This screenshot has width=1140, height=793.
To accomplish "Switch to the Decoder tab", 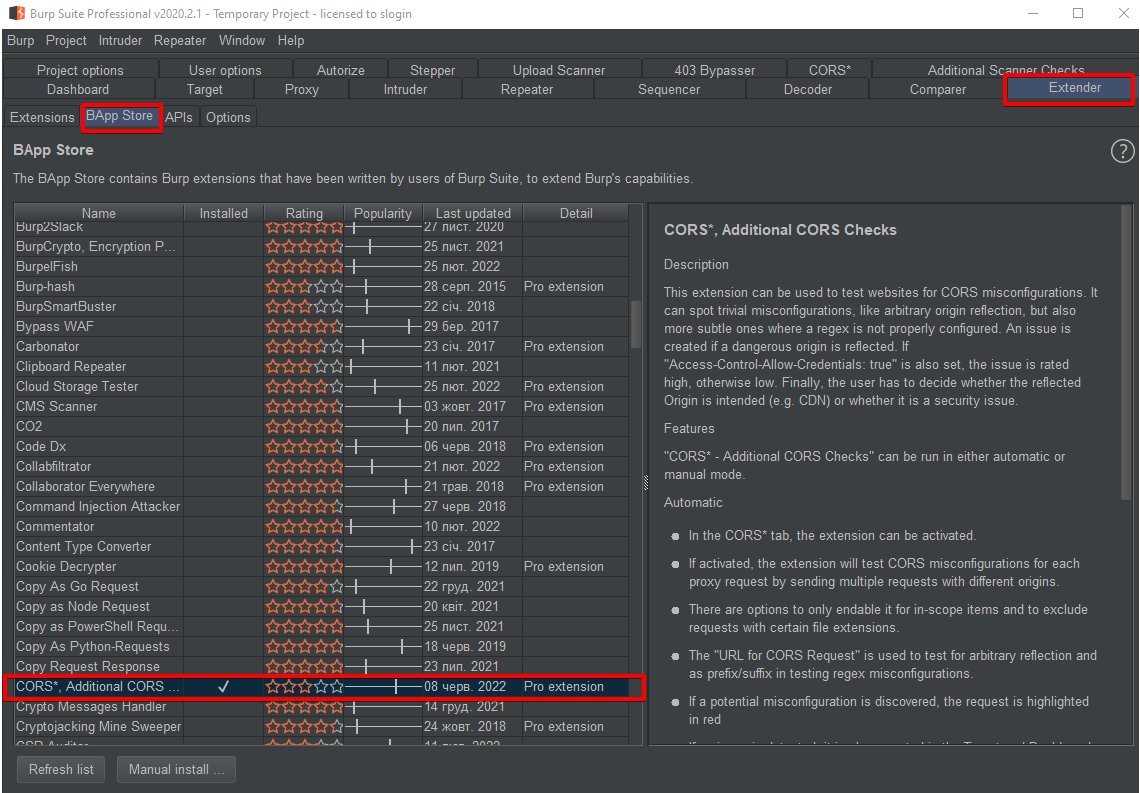I will coord(808,89).
